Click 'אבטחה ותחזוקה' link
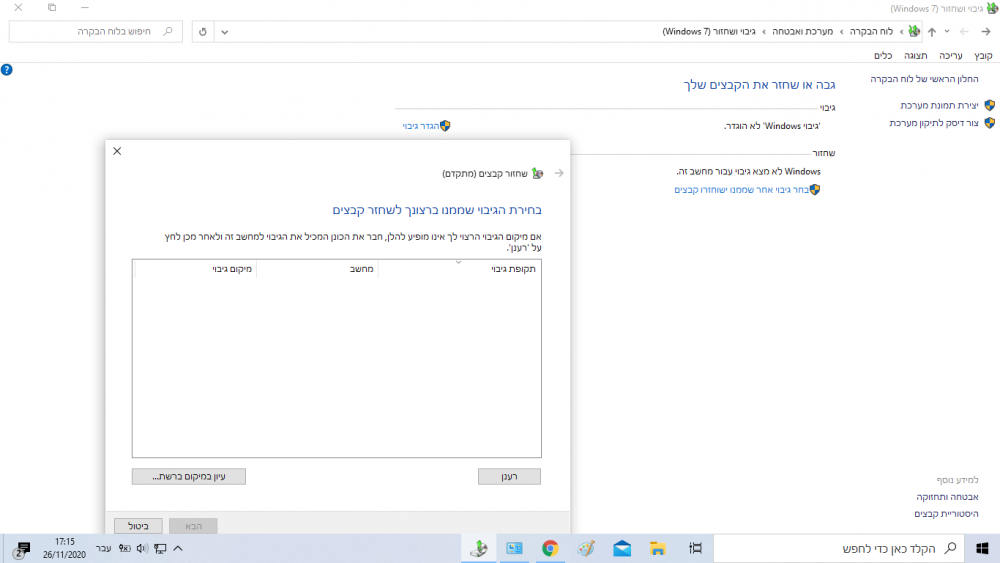Viewport: 1000px width, 563px height. (947, 497)
